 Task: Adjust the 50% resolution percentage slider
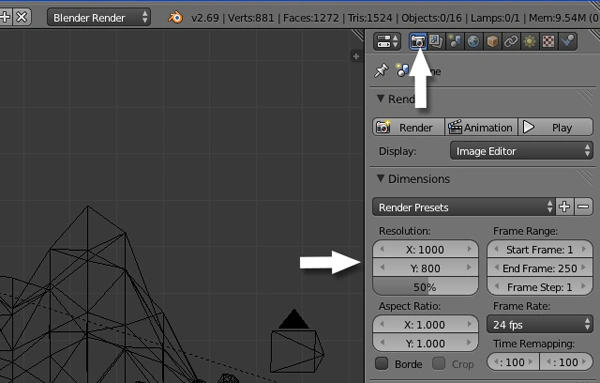point(425,287)
